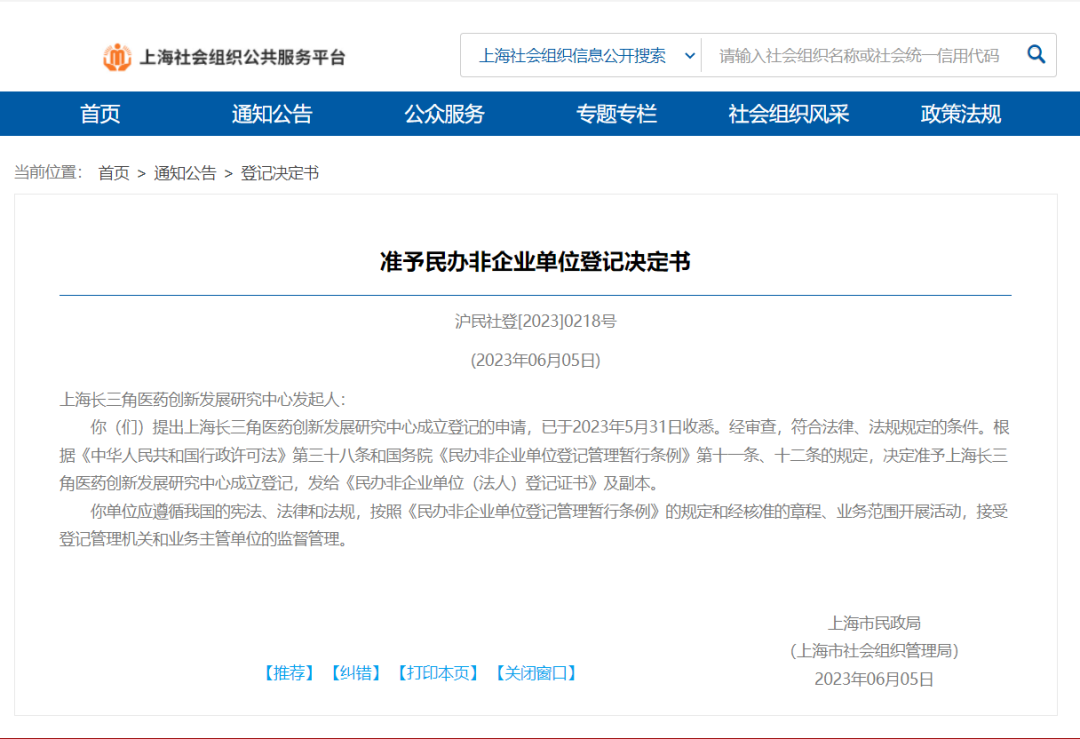This screenshot has height=739, width=1080.
Task: Close window via 【关闭窗口】 link
Action: pos(536,673)
